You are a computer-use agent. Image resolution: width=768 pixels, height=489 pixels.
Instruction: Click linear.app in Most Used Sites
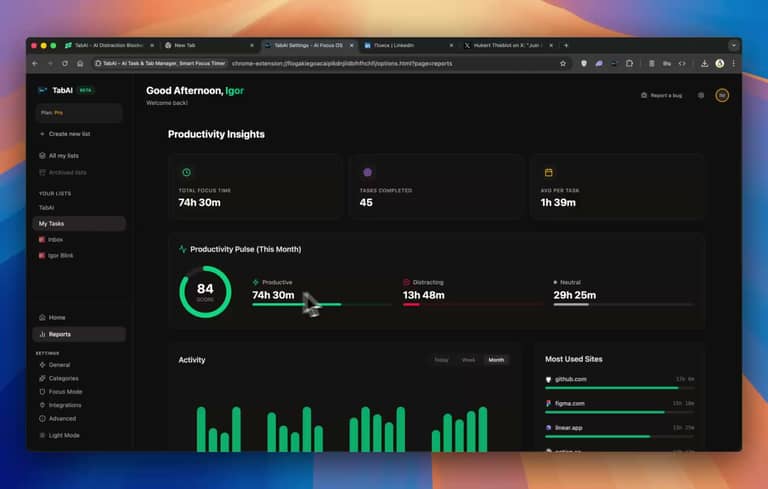[569, 428]
